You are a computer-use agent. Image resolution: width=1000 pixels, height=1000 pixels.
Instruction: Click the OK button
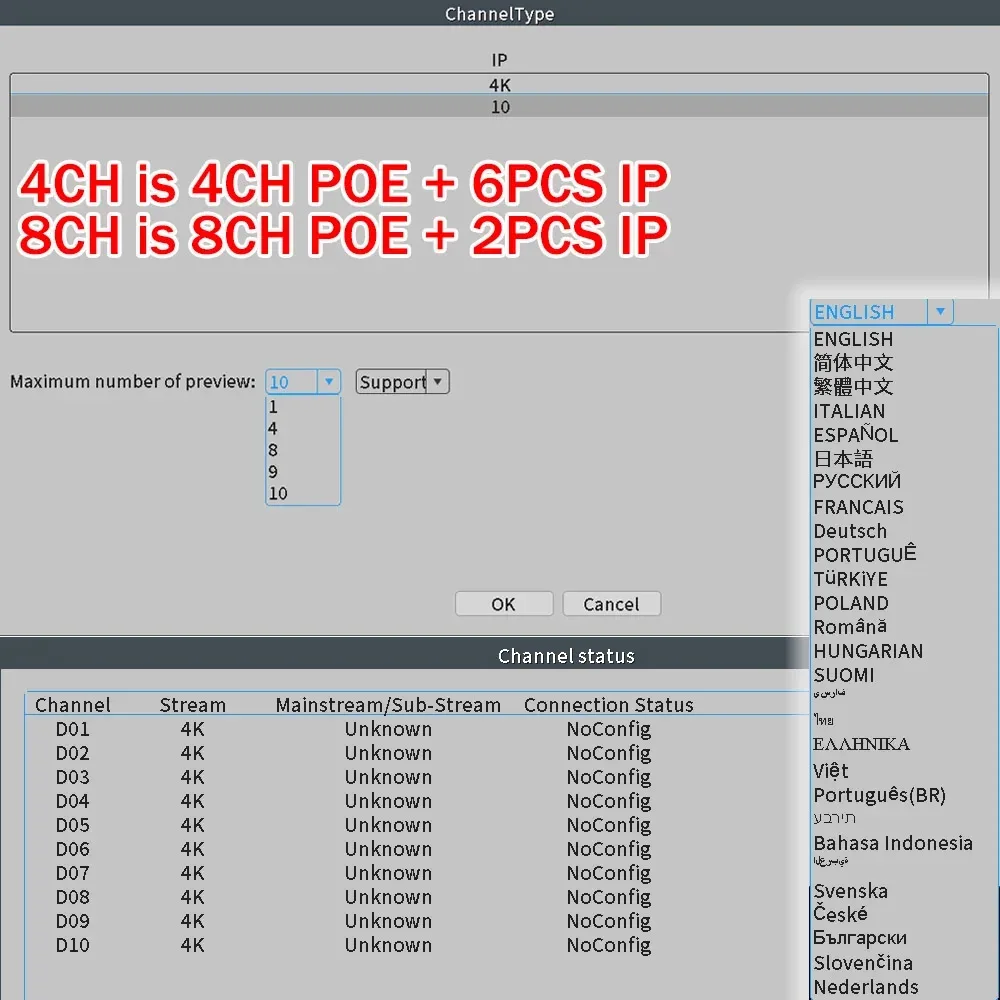tap(504, 603)
